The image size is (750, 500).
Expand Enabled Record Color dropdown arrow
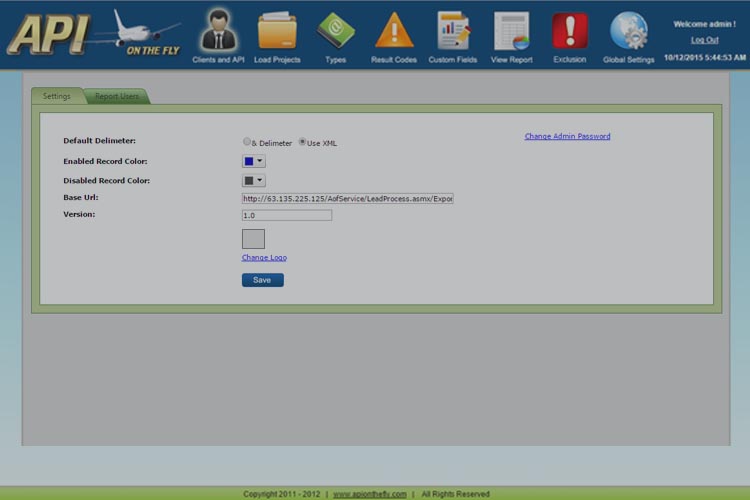pyautogui.click(x=260, y=161)
